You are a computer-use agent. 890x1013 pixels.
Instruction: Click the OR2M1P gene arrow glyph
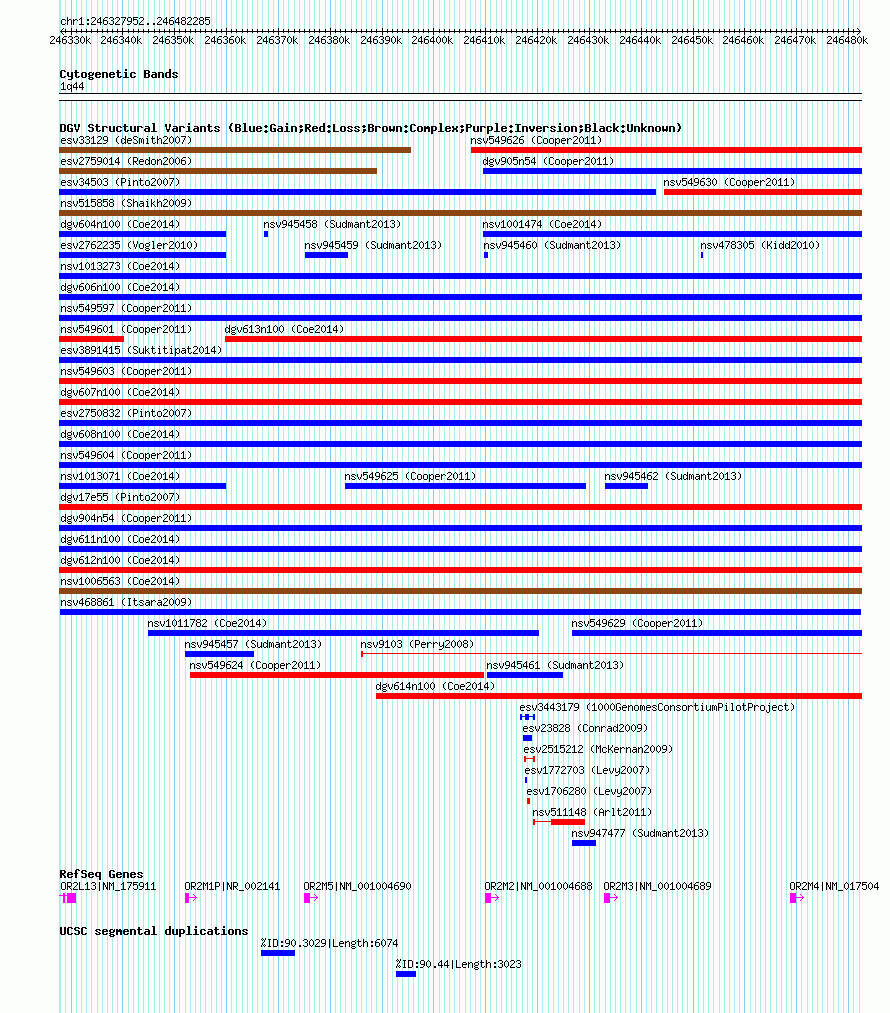pos(191,897)
